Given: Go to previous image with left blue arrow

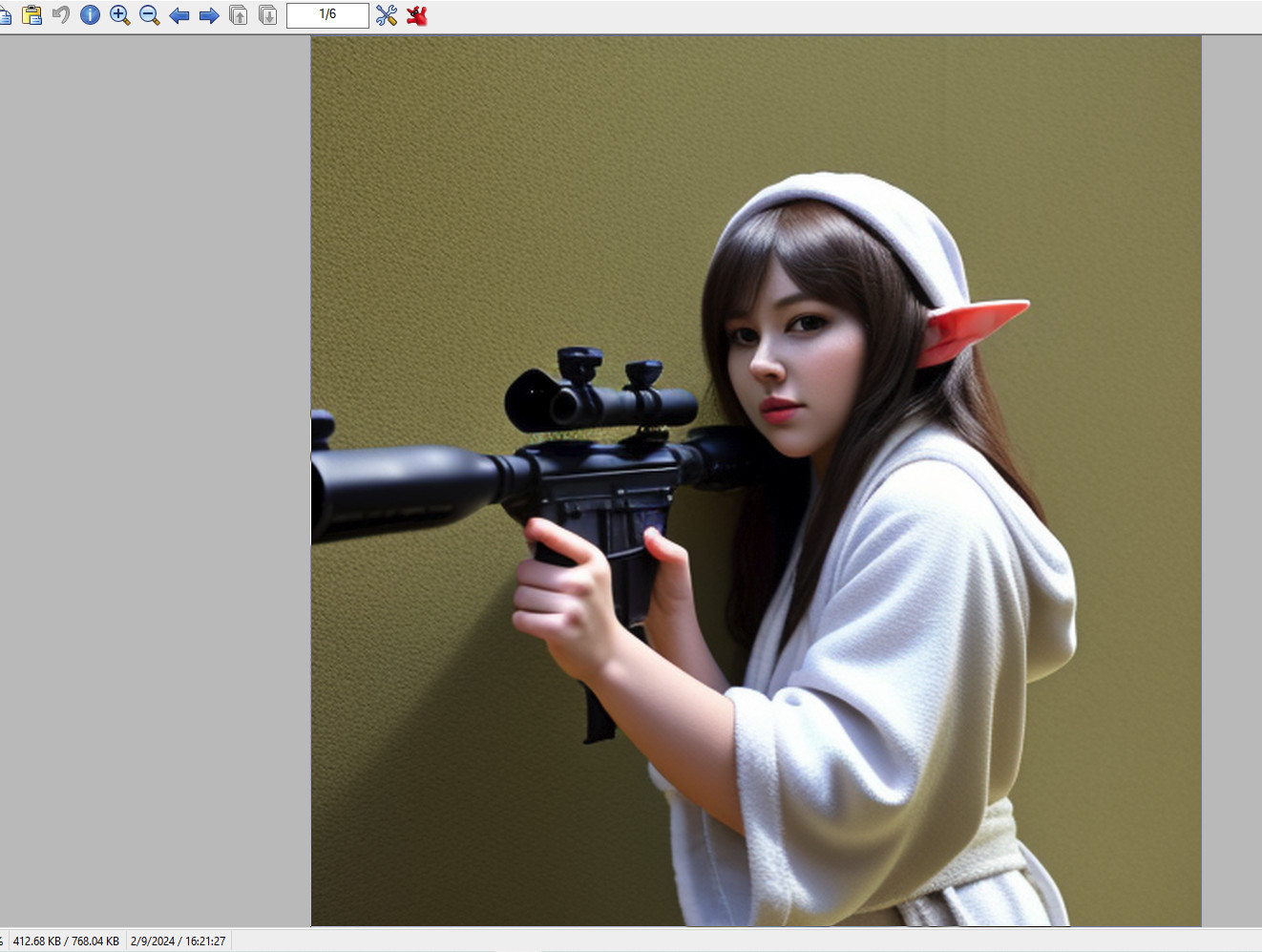Looking at the screenshot, I should point(179,15).
